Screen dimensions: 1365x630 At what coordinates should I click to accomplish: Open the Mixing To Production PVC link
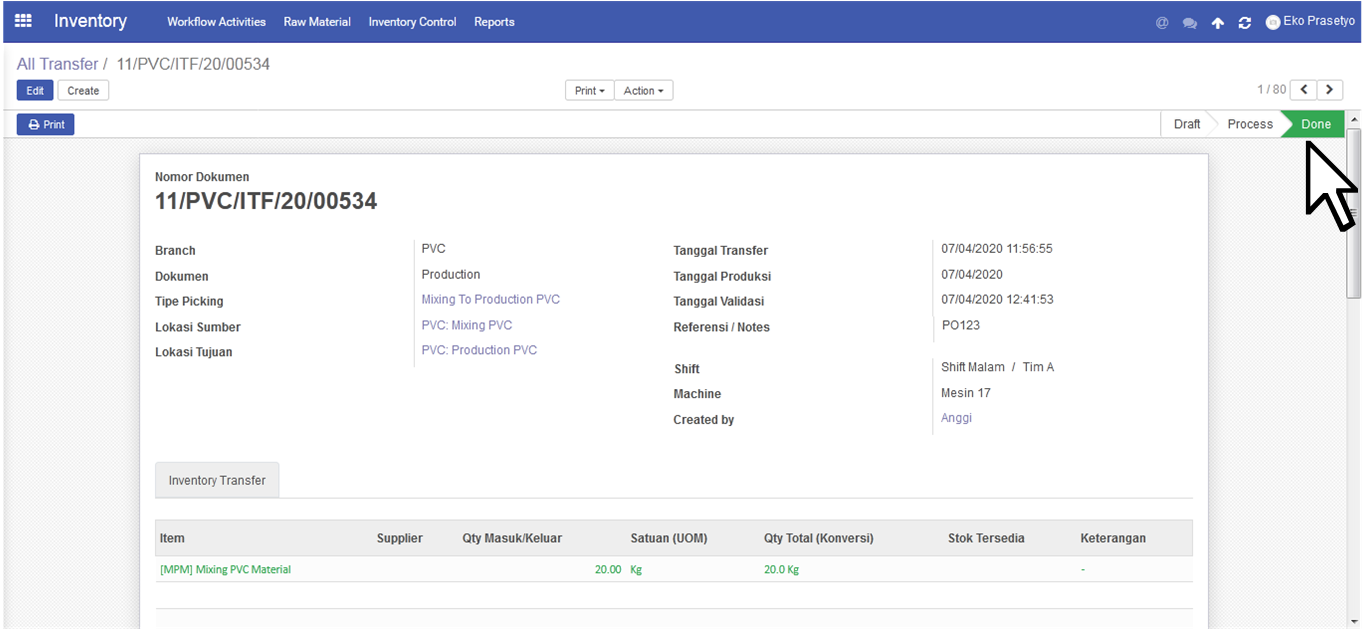491,300
